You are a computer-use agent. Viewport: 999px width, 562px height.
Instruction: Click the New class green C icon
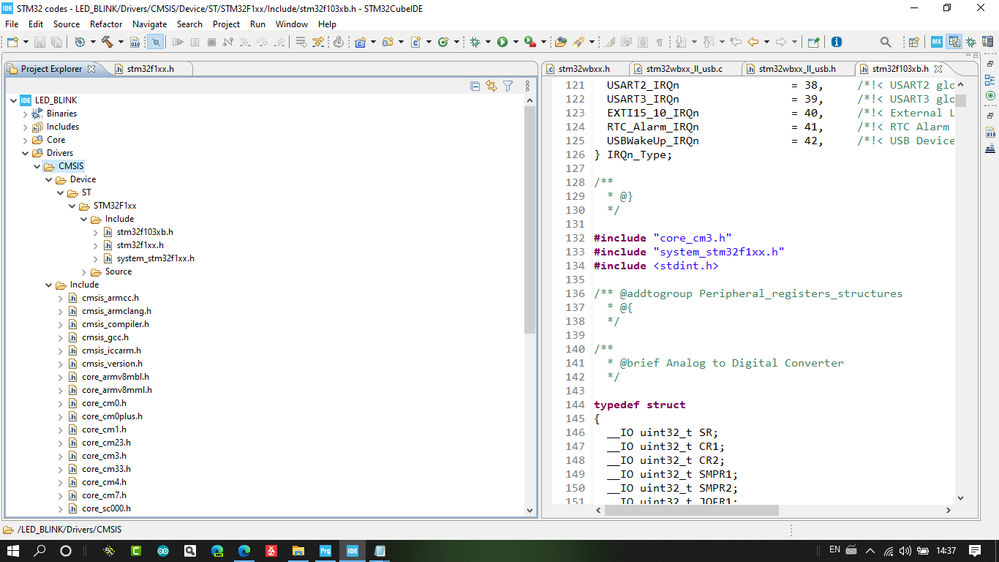point(443,42)
